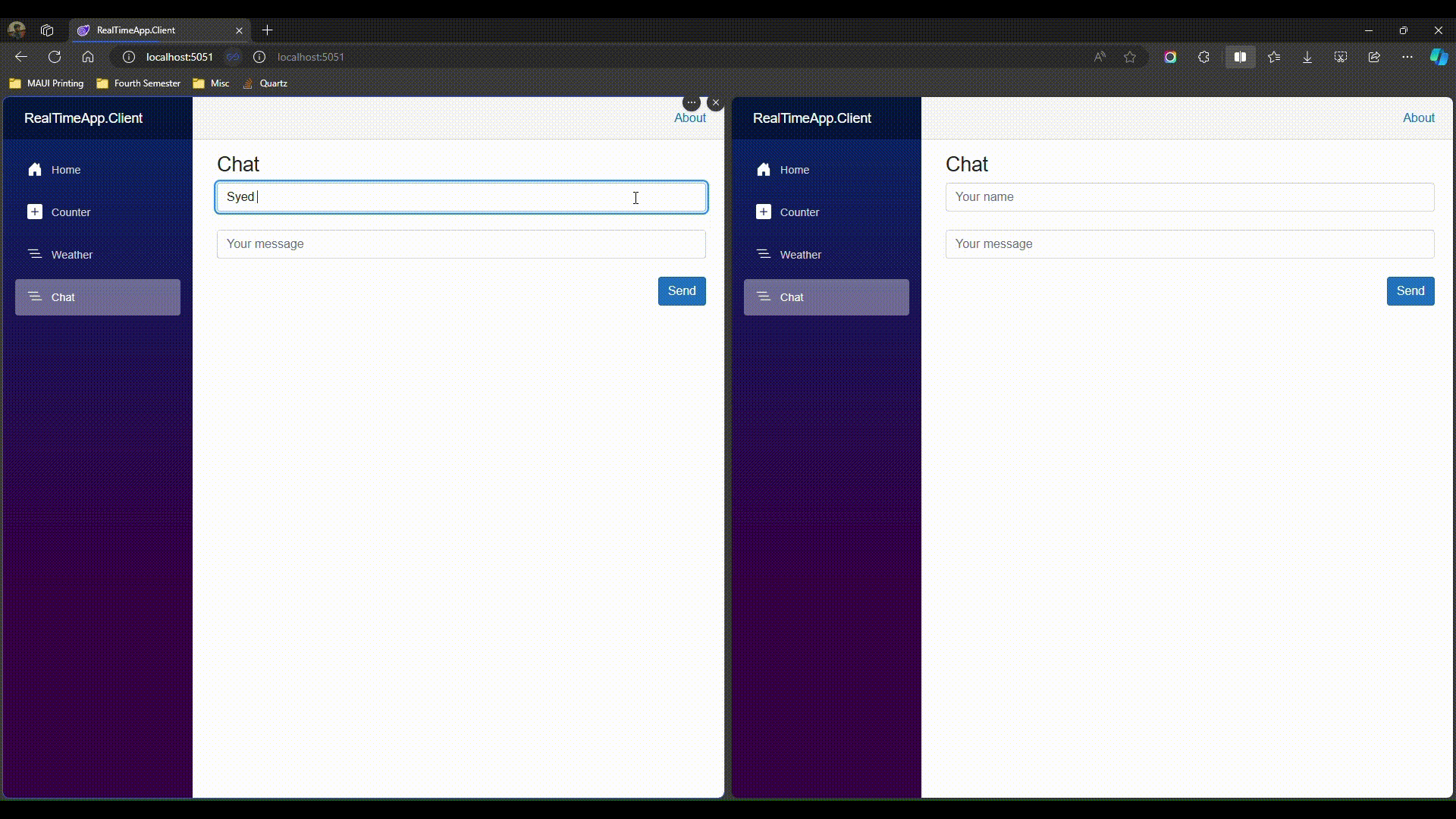The width and height of the screenshot is (1456, 819).
Task: Add page to favorites star icon
Action: coord(1130,57)
